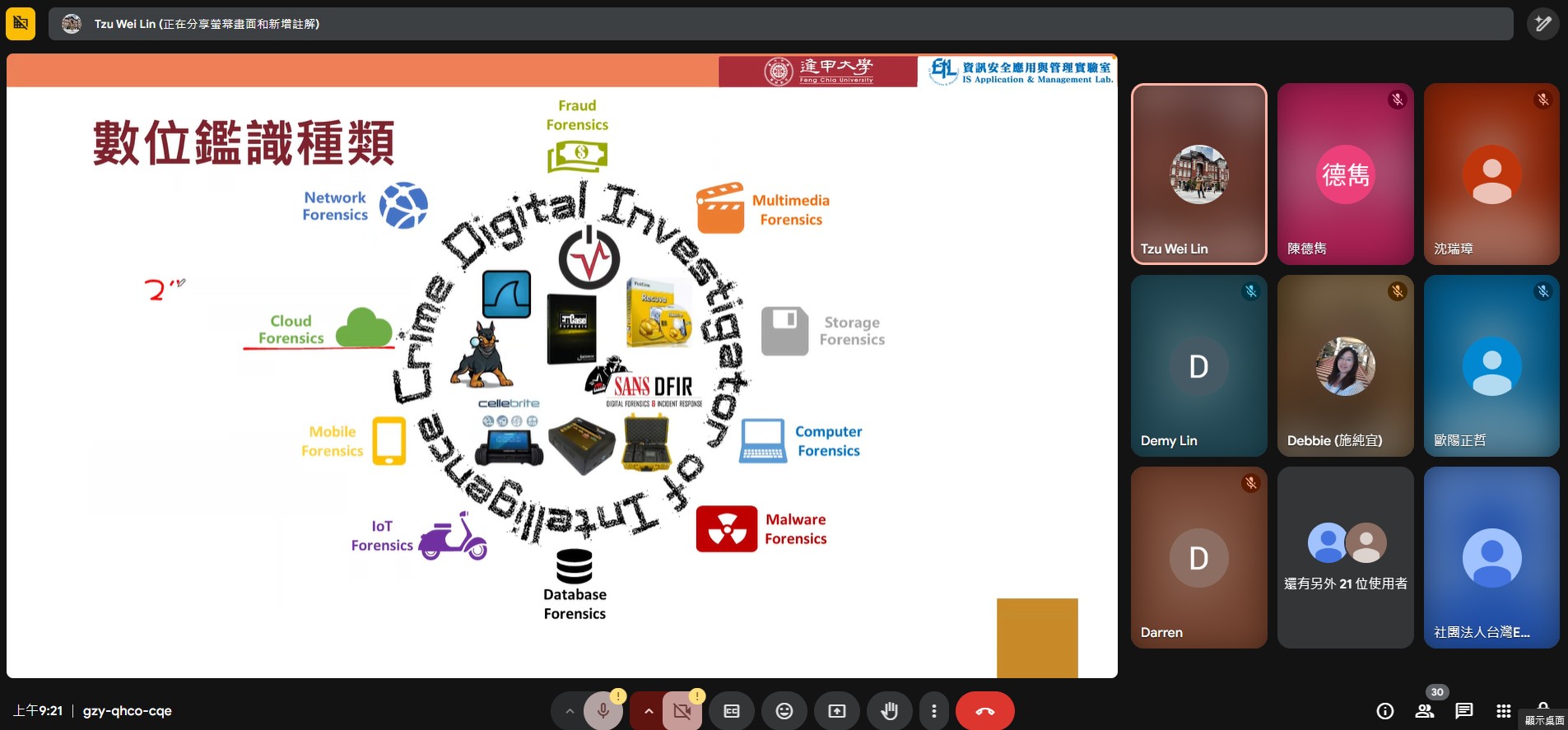Image resolution: width=1568 pixels, height=730 pixels.
Task: Click the Feng Chia University logo header
Action: pyautogui.click(x=818, y=72)
